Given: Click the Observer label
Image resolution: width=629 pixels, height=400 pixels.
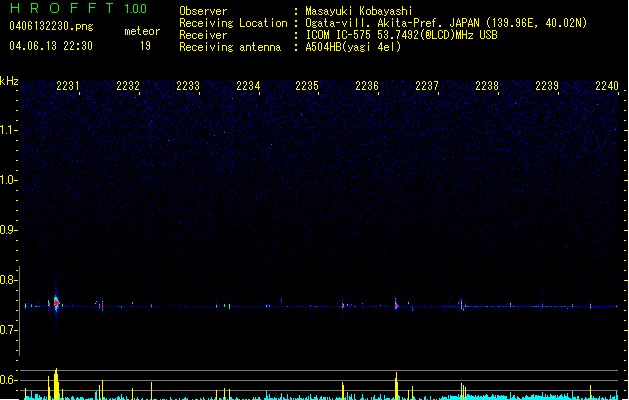Looking at the screenshot, I should click(x=203, y=11).
